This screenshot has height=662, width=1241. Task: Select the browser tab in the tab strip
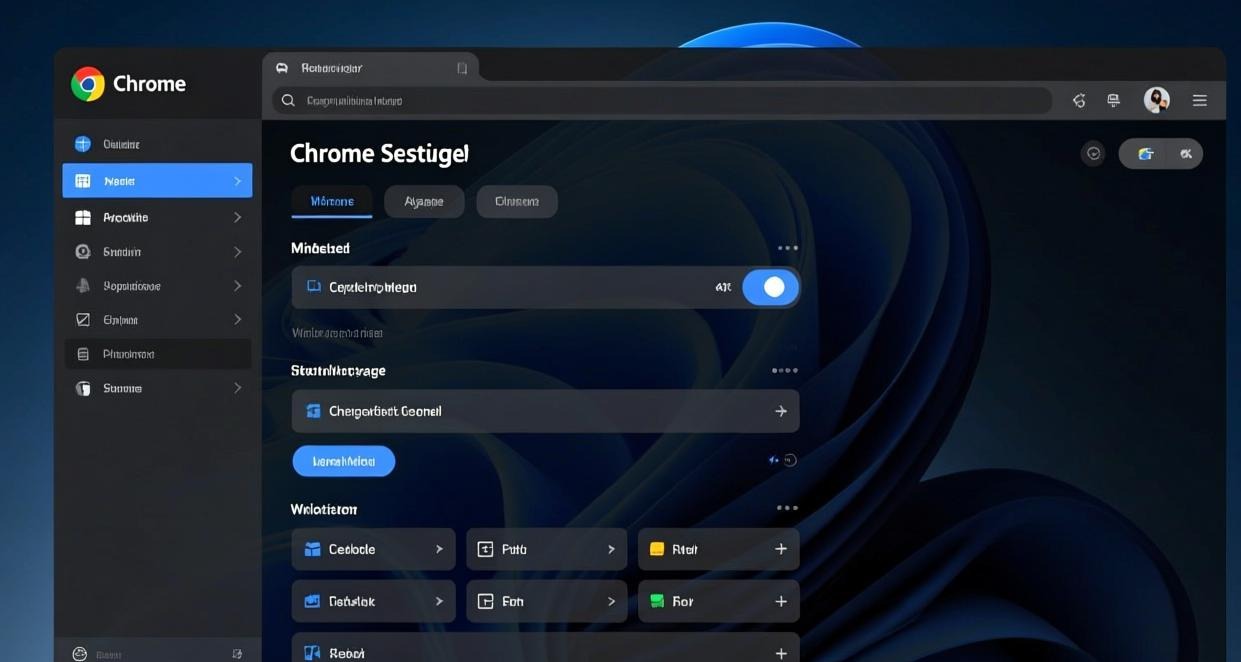[x=371, y=68]
